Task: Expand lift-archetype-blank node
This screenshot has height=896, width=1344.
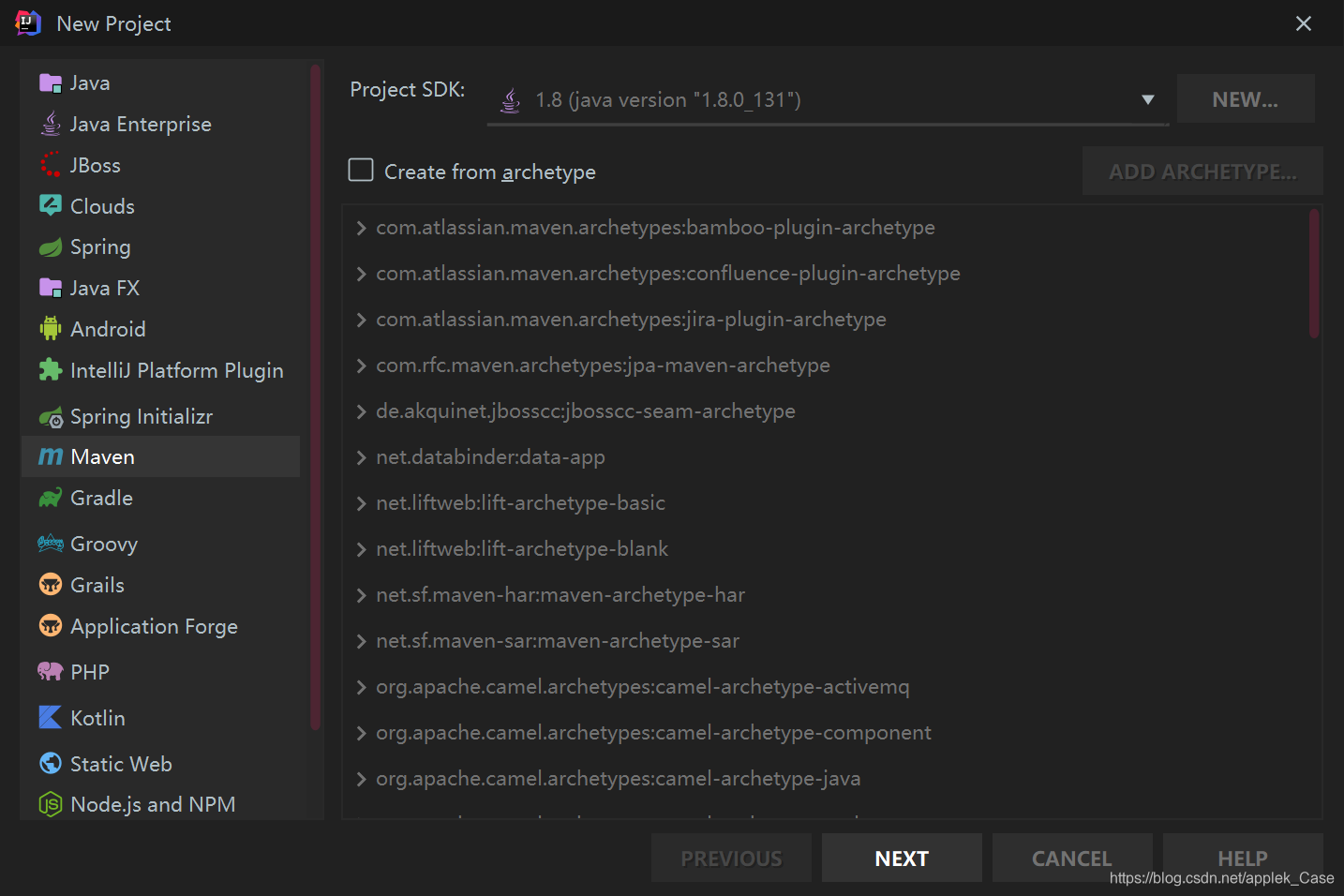Action: (x=361, y=549)
